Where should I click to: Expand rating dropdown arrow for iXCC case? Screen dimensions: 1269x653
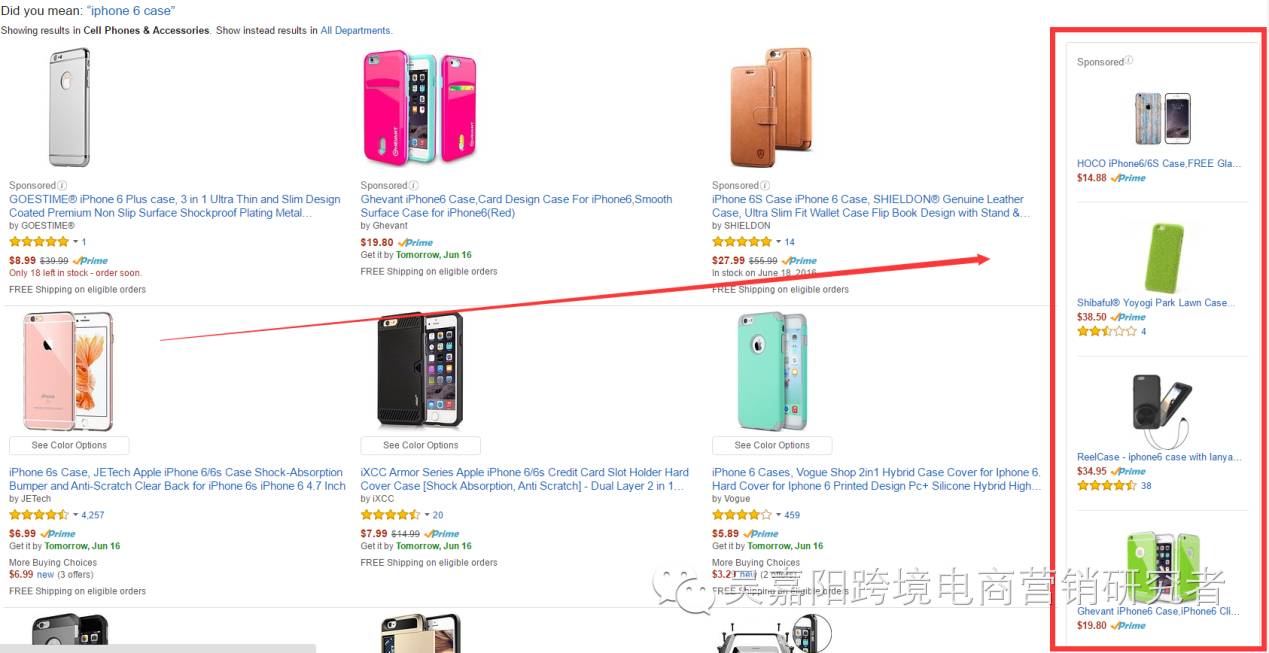[427, 515]
